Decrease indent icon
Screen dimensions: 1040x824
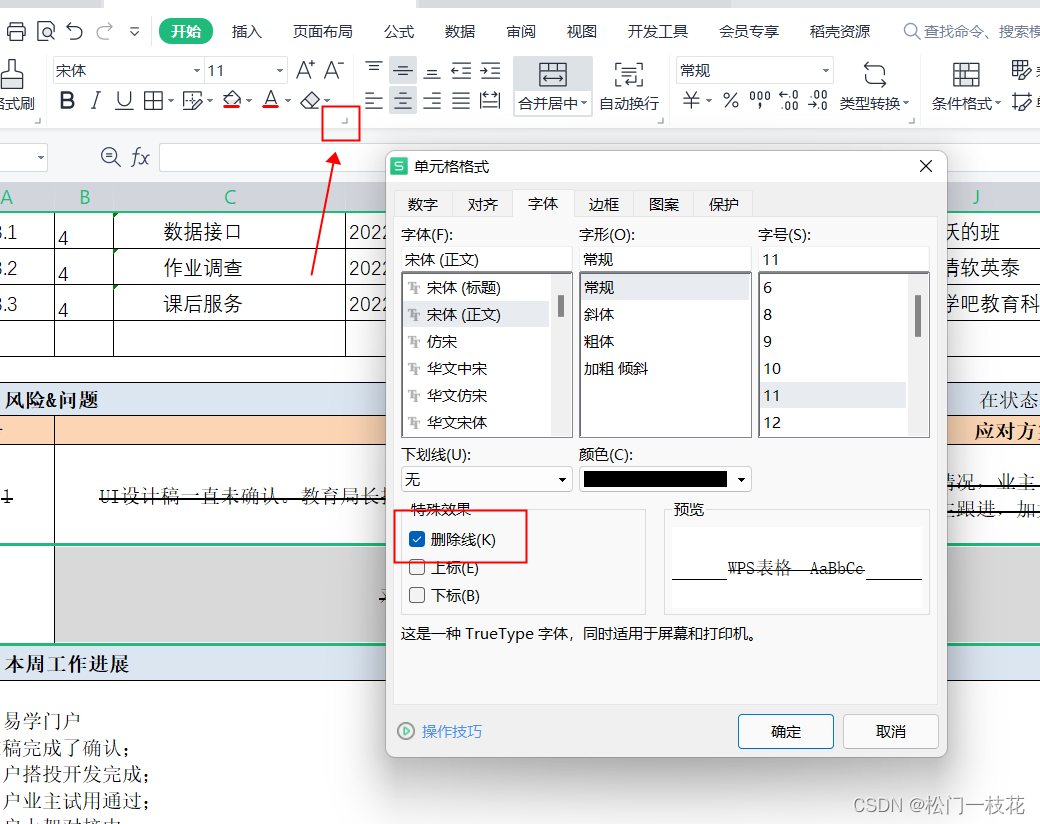(461, 70)
